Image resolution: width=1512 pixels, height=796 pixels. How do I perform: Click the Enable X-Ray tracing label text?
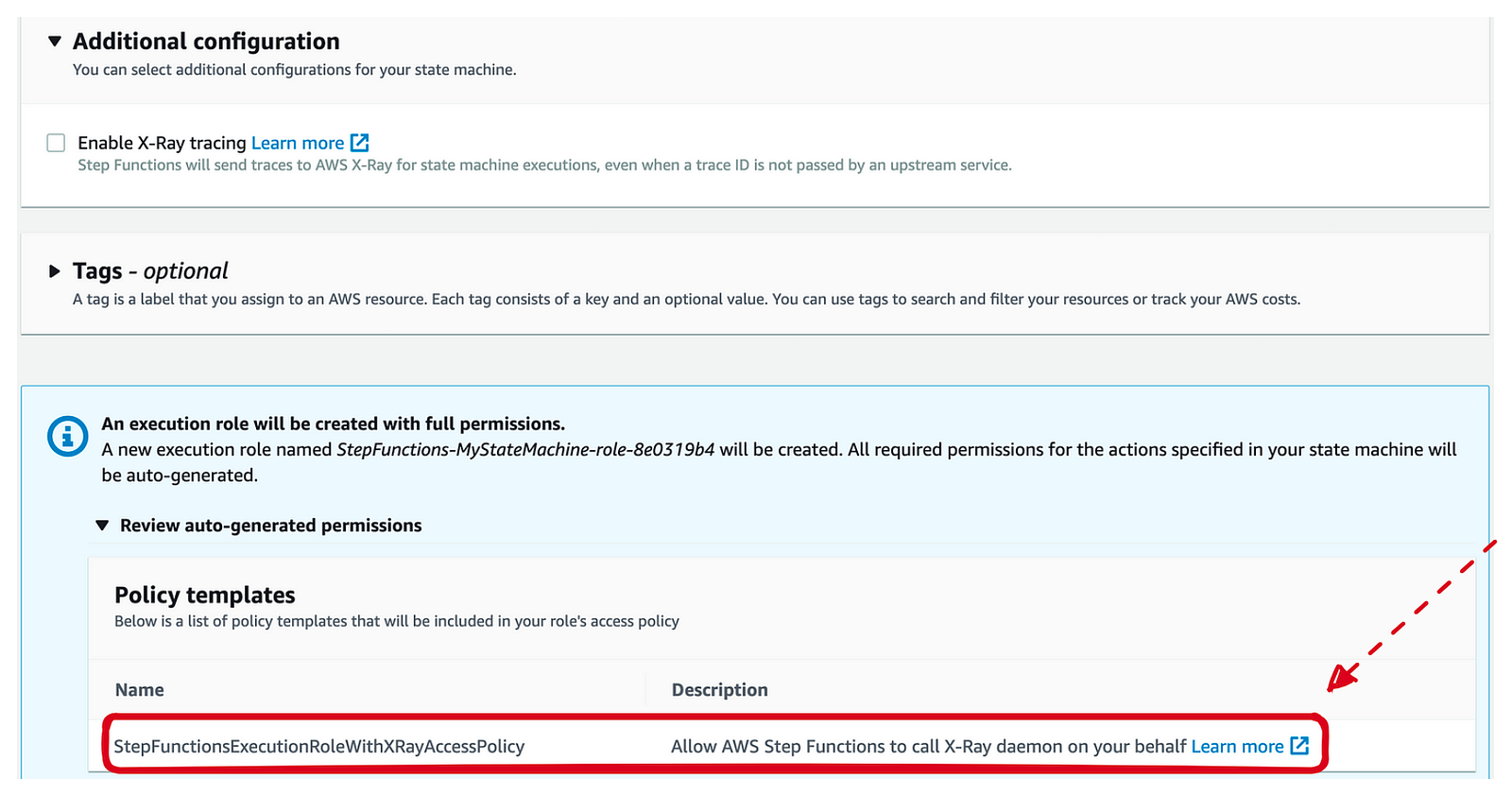[x=162, y=143]
